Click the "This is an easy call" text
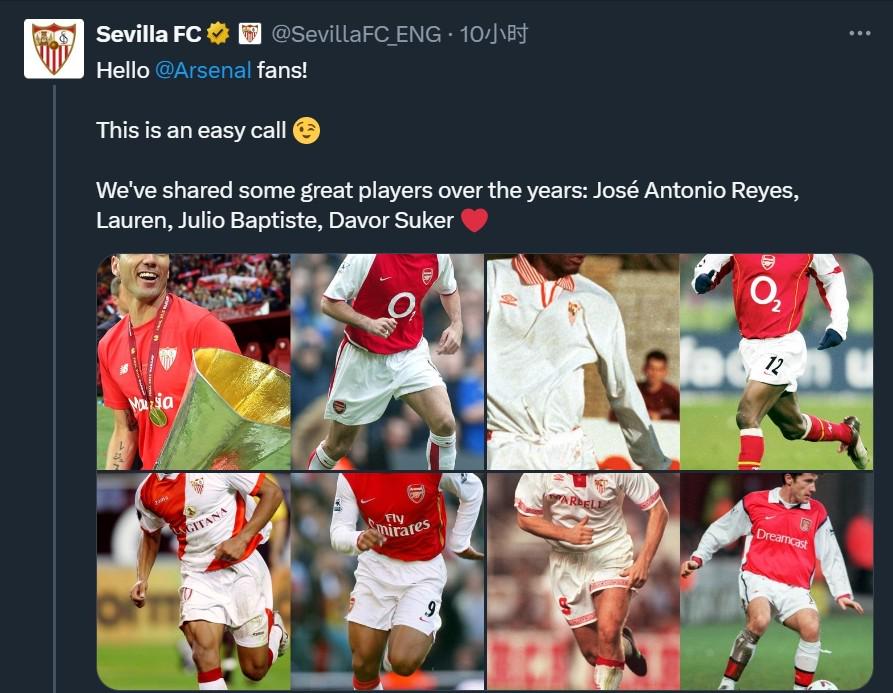The width and height of the screenshot is (893, 693). click(191, 130)
